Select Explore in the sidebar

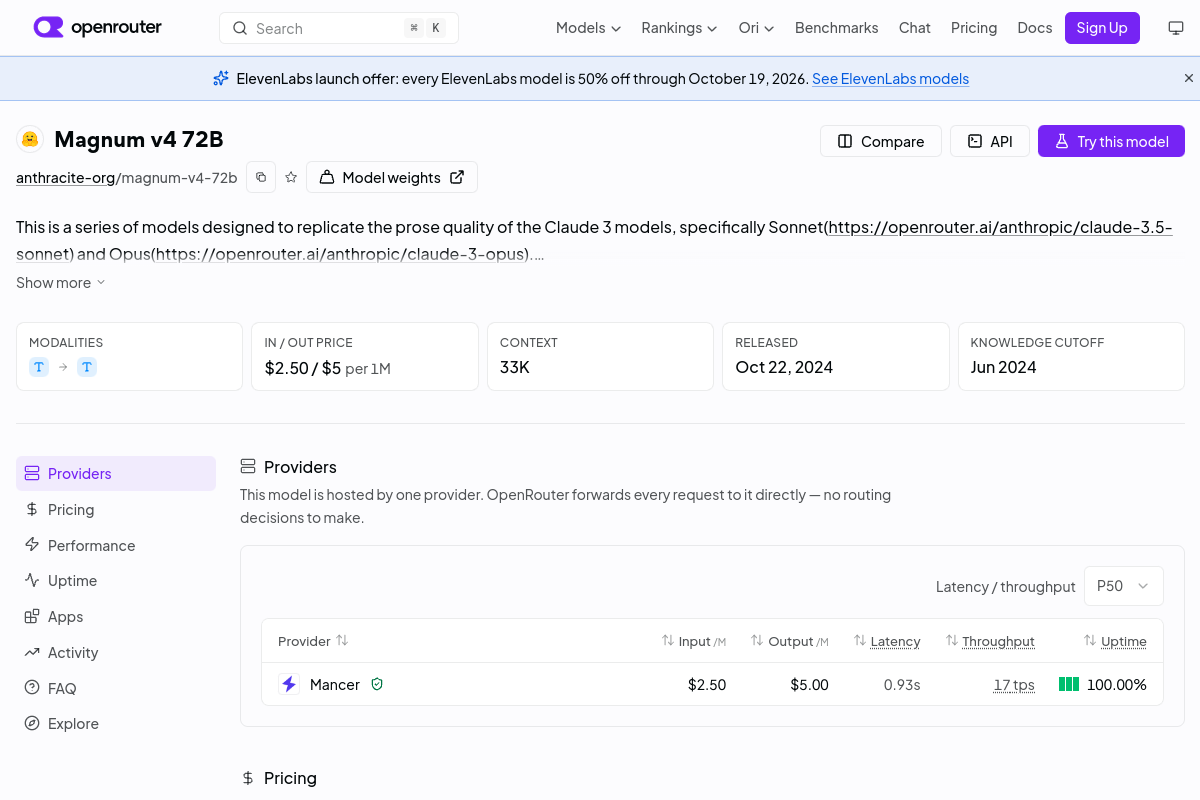116,724
